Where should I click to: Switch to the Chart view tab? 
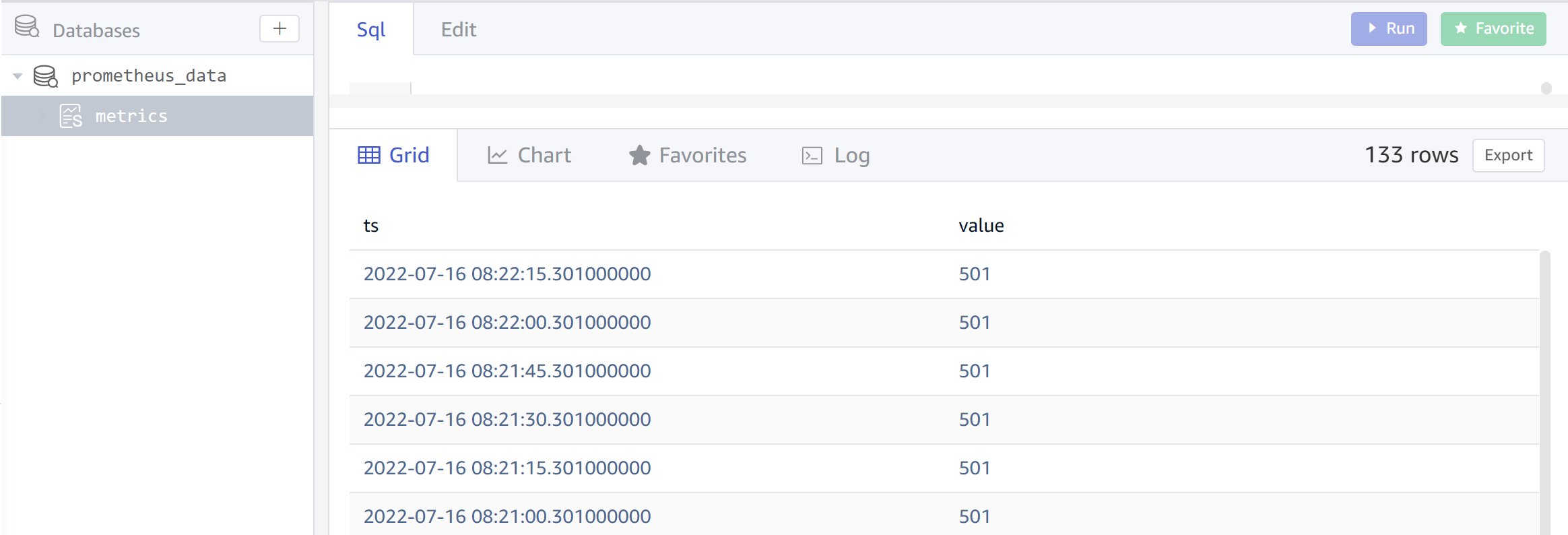[529, 156]
